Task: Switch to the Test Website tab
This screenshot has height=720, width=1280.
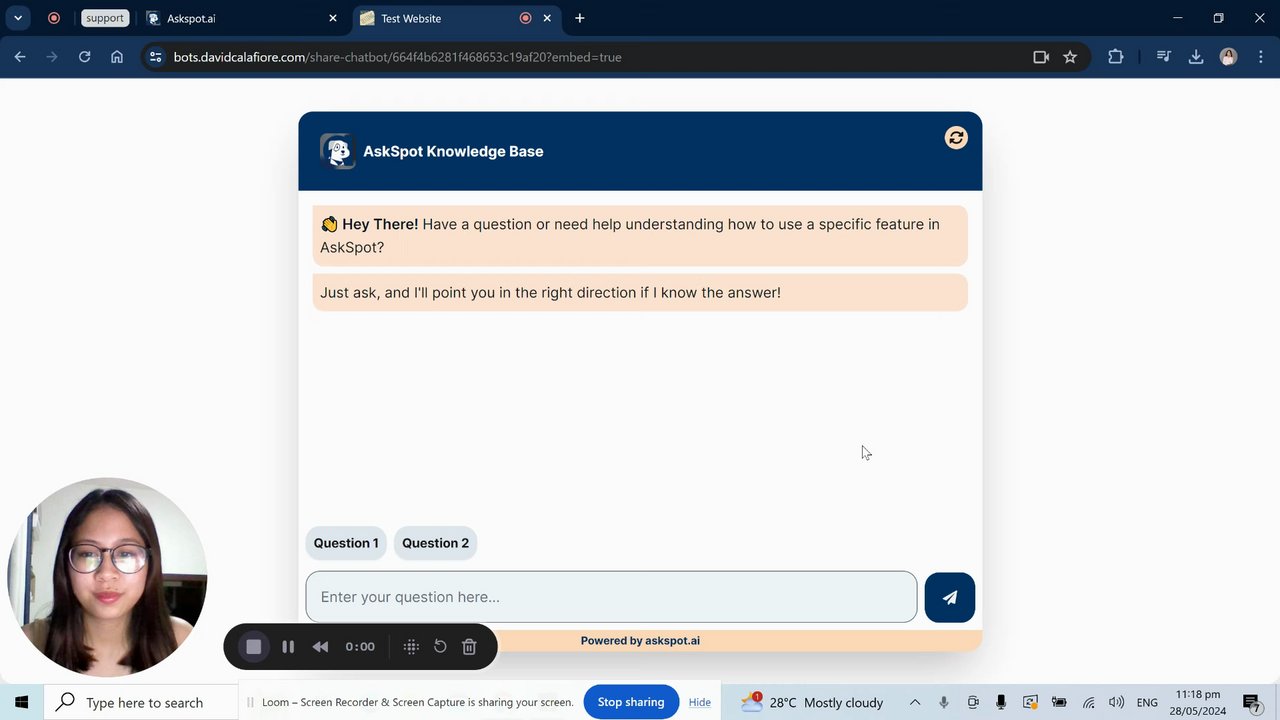Action: (440, 18)
